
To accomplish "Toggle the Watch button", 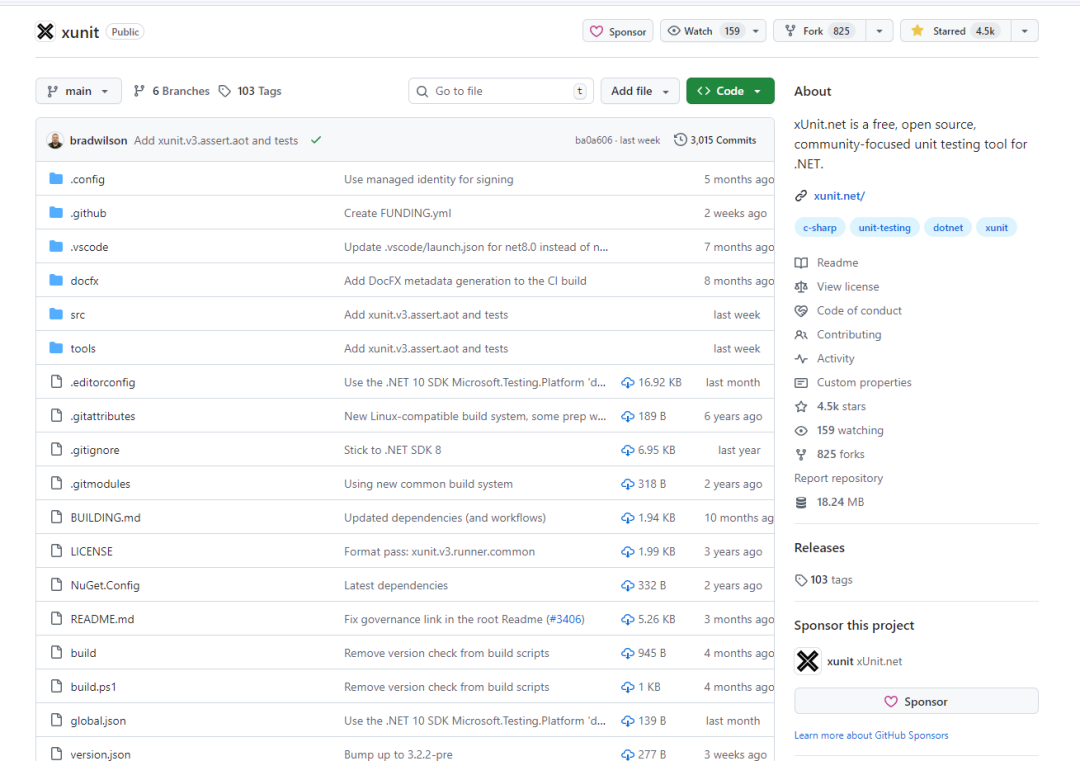I will point(703,31).
